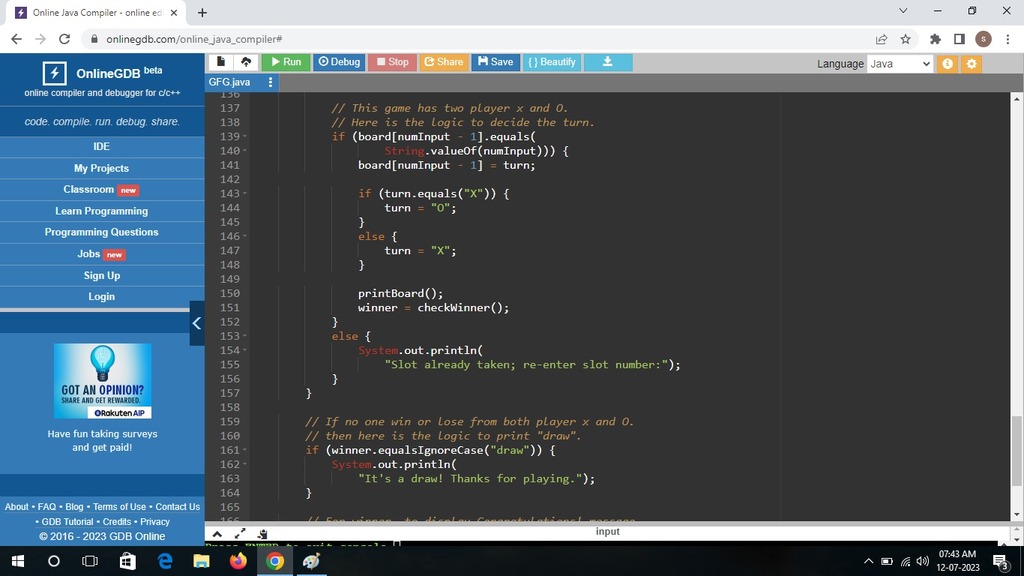Viewport: 1024px width, 576px height.
Task: Open the About footer link
Action: [x=16, y=507]
